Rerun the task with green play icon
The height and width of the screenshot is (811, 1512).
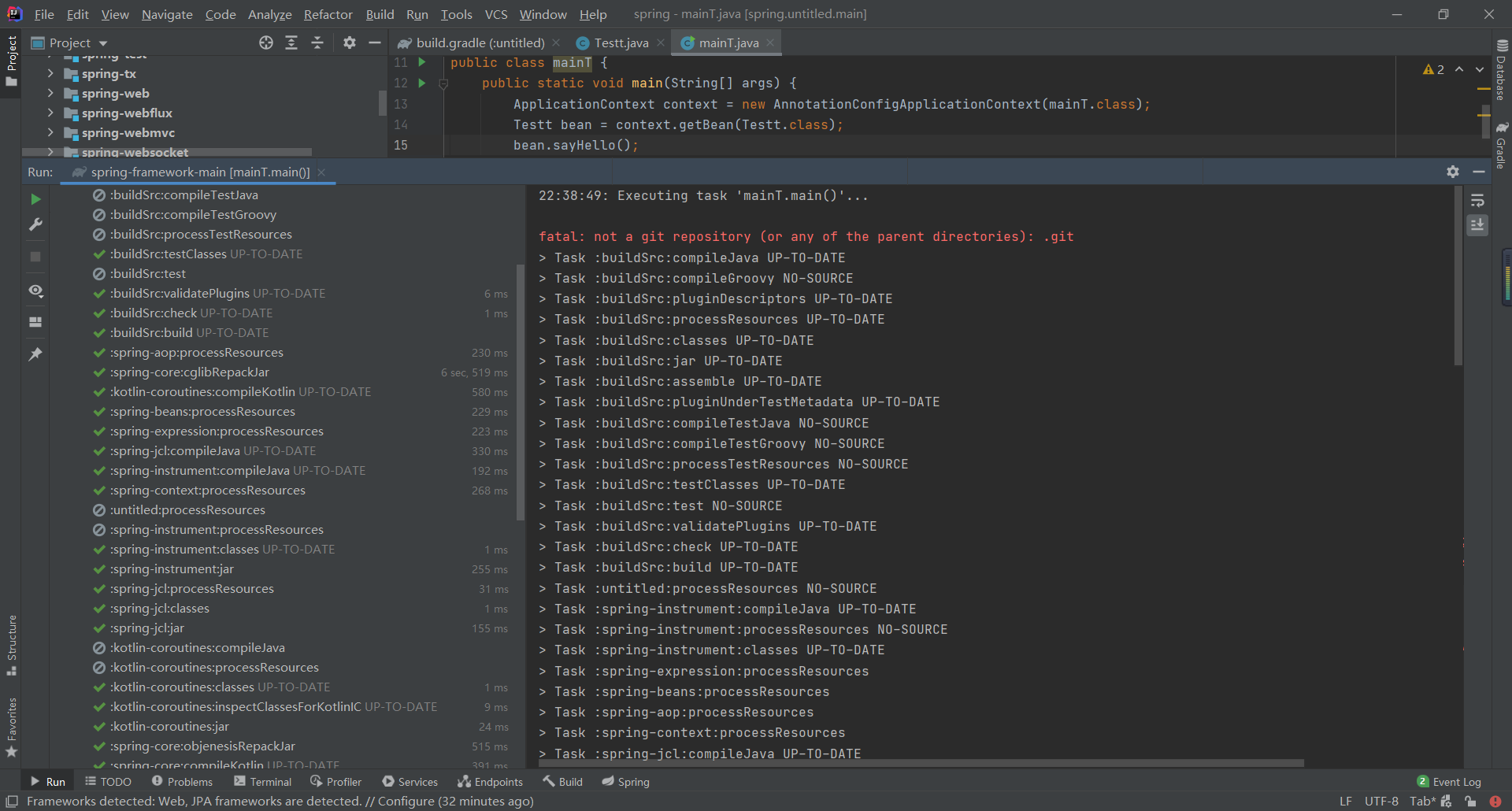click(x=35, y=199)
